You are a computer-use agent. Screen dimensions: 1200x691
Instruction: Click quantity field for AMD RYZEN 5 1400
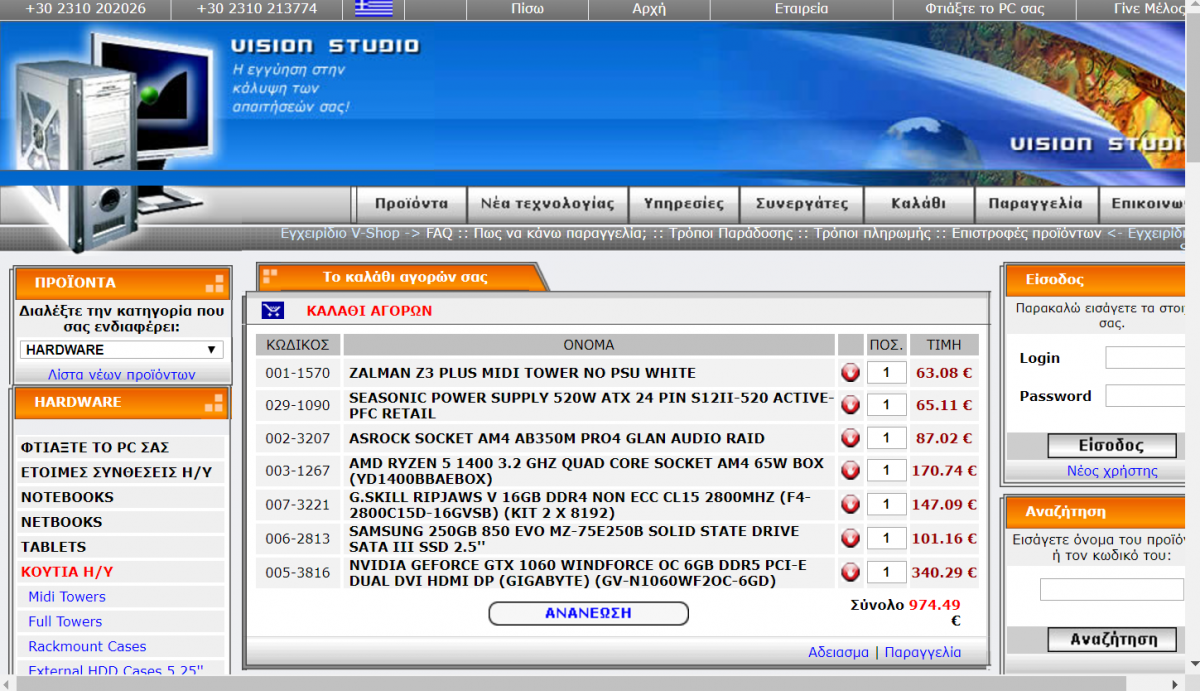pos(886,470)
